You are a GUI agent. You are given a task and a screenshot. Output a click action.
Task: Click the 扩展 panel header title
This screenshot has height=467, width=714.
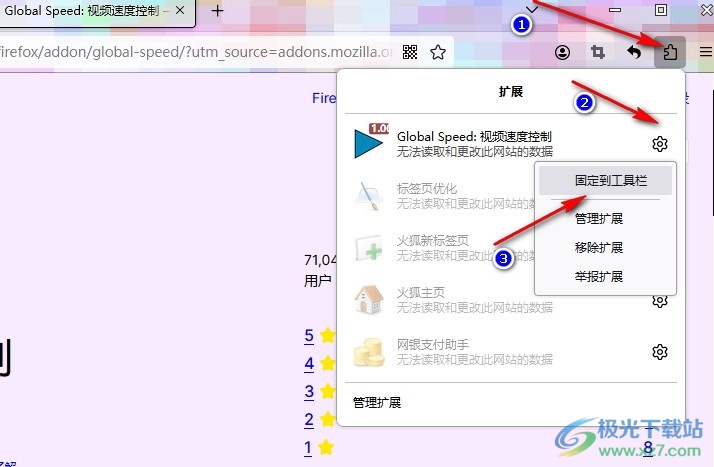point(510,91)
